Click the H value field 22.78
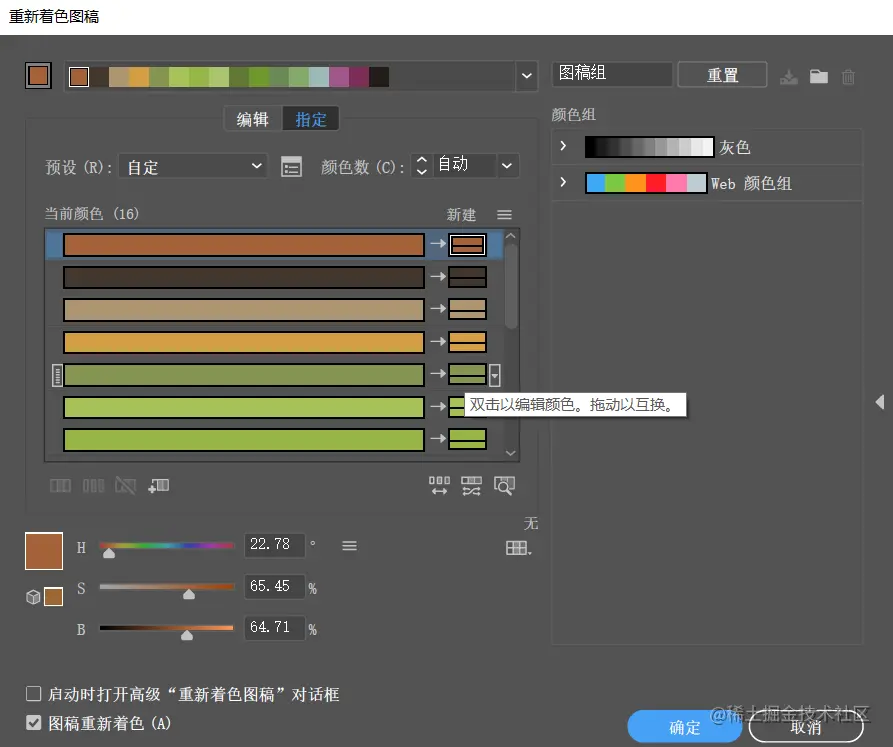The image size is (893, 747). click(x=275, y=545)
